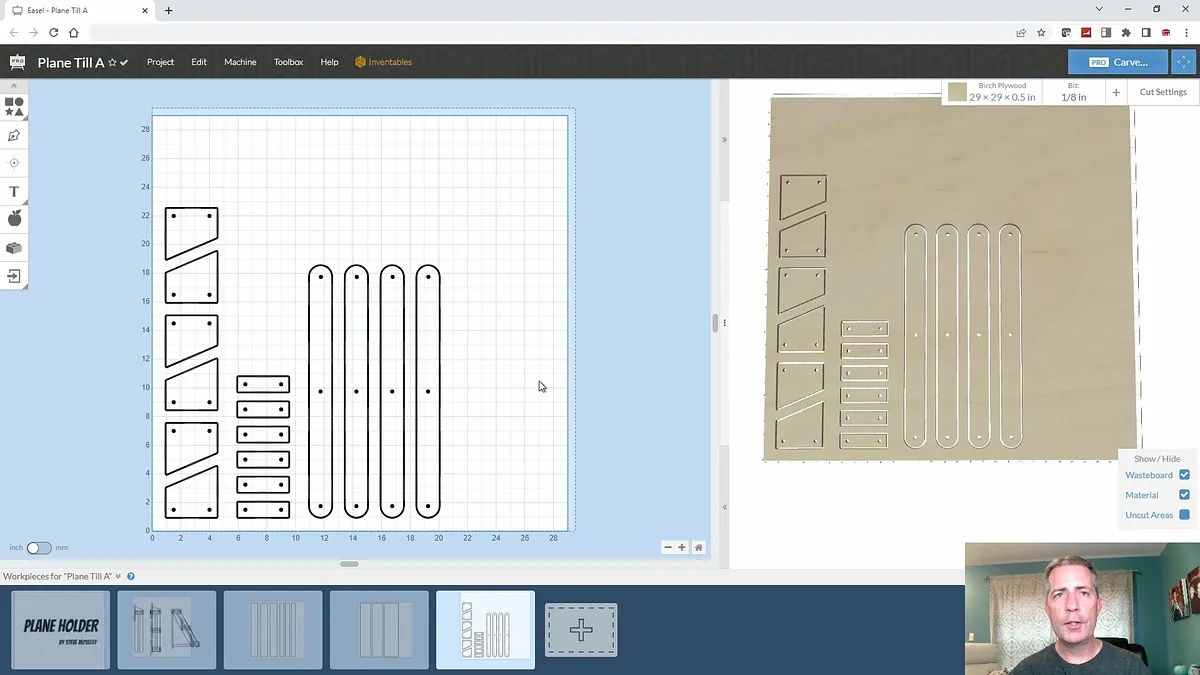Viewport: 1200px width, 675px height.
Task: Enable the Uncut Areas checkbox
Action: [1184, 515]
